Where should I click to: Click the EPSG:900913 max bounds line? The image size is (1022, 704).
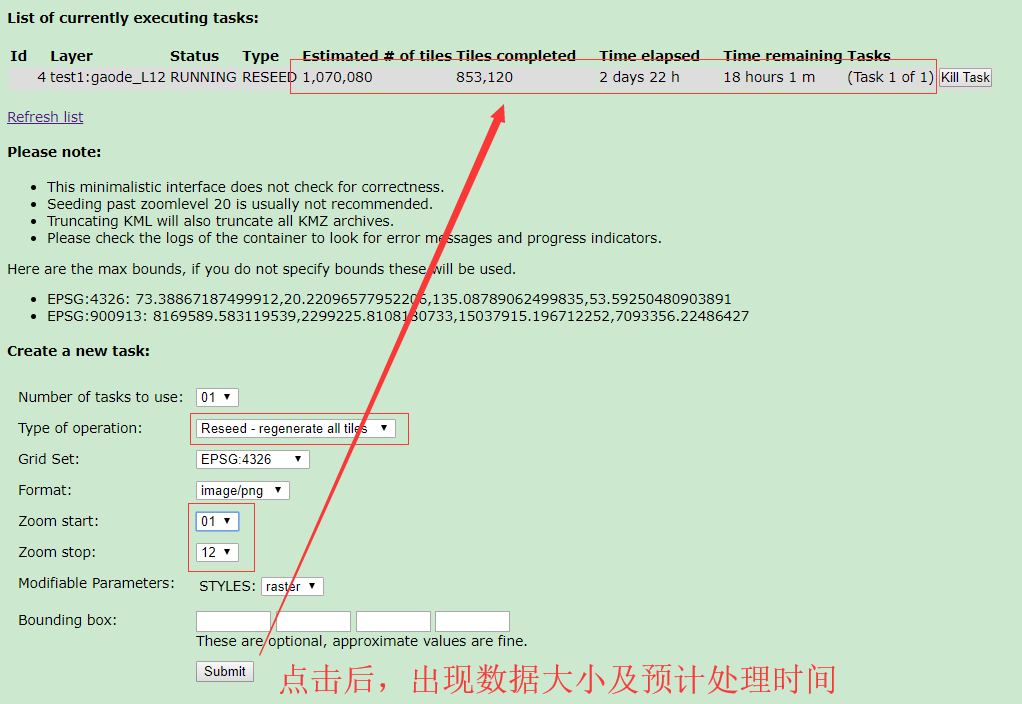point(398,316)
